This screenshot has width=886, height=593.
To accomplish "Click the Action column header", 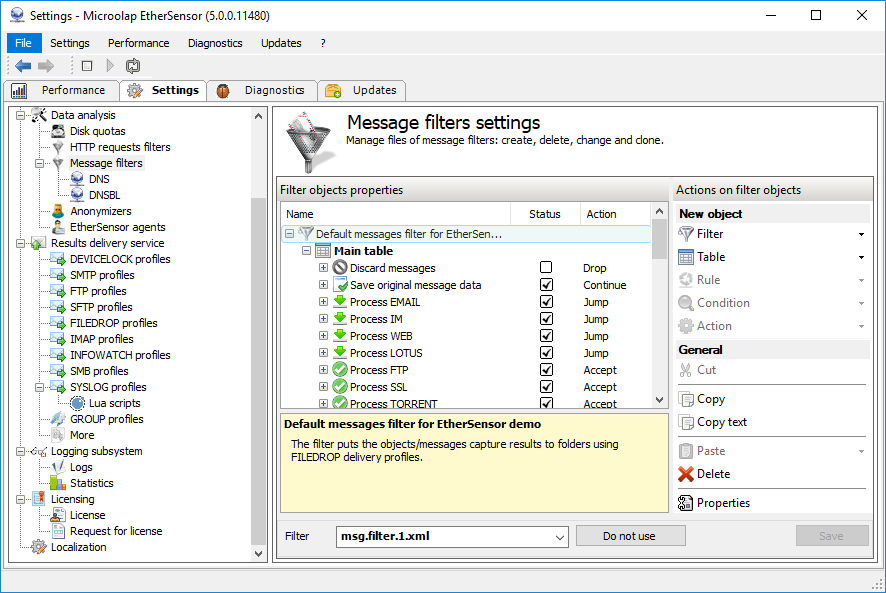I will (x=615, y=214).
